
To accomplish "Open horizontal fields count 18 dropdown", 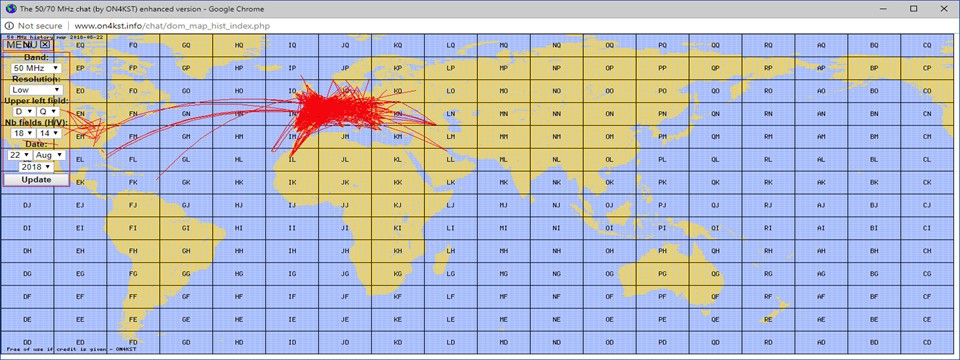I will (24, 133).
